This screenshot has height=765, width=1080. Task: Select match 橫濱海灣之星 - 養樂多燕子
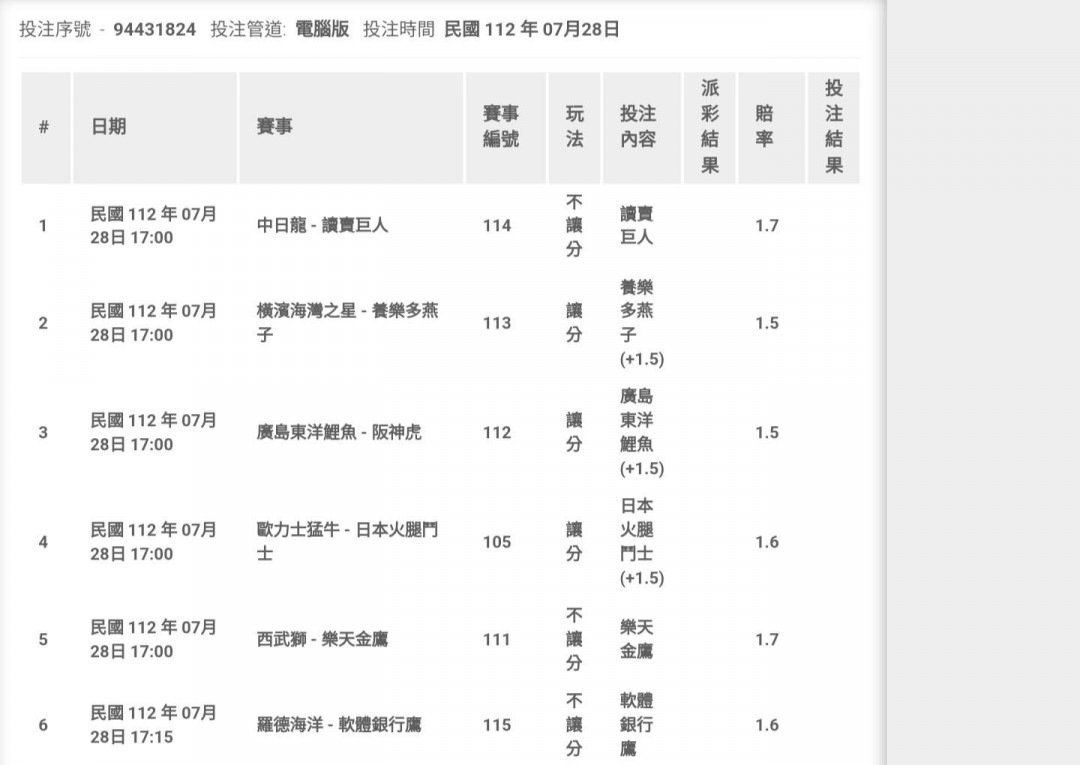[348, 323]
